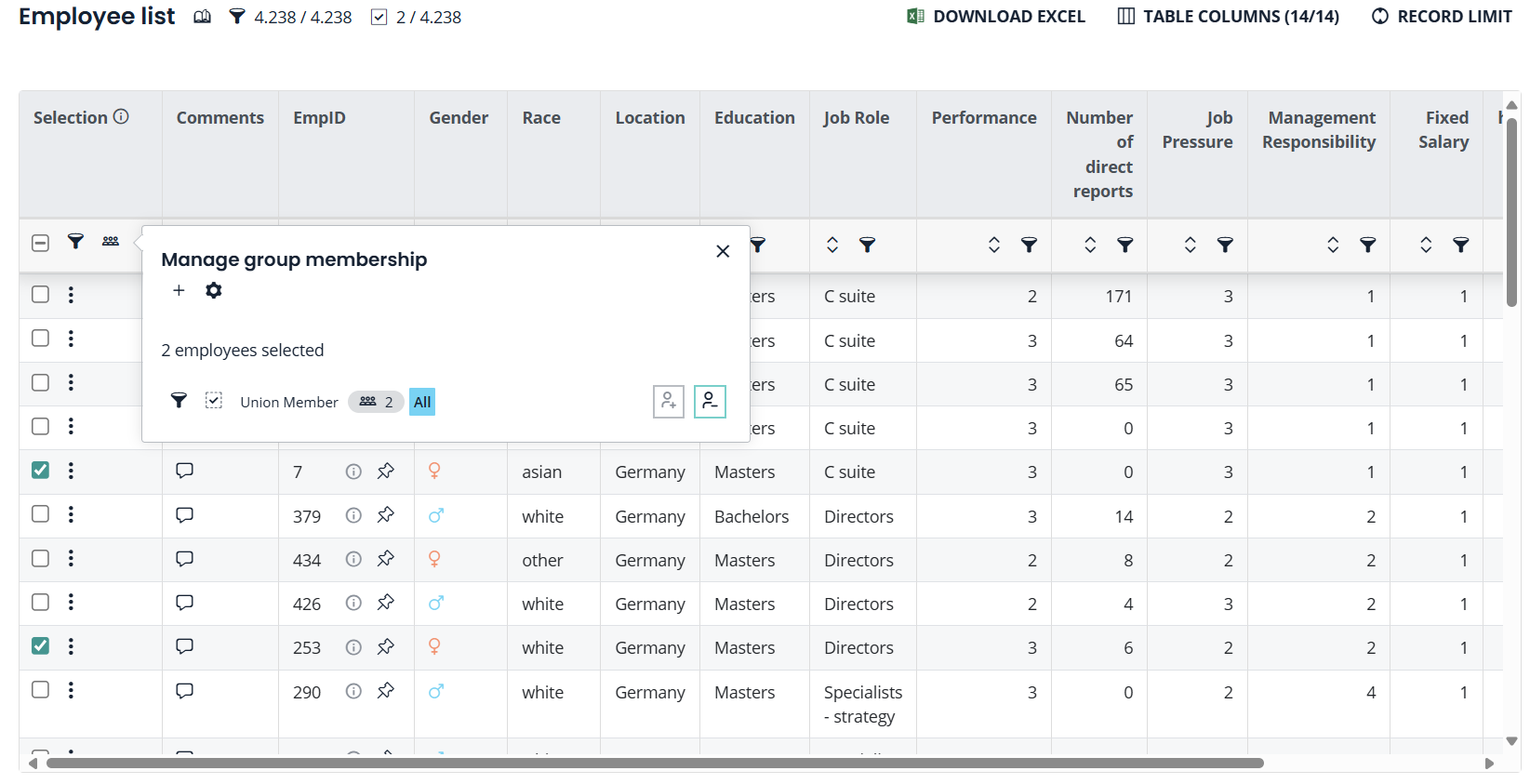Open Table Columns (14/14) menu
The height and width of the screenshot is (784, 1530).
[1228, 17]
